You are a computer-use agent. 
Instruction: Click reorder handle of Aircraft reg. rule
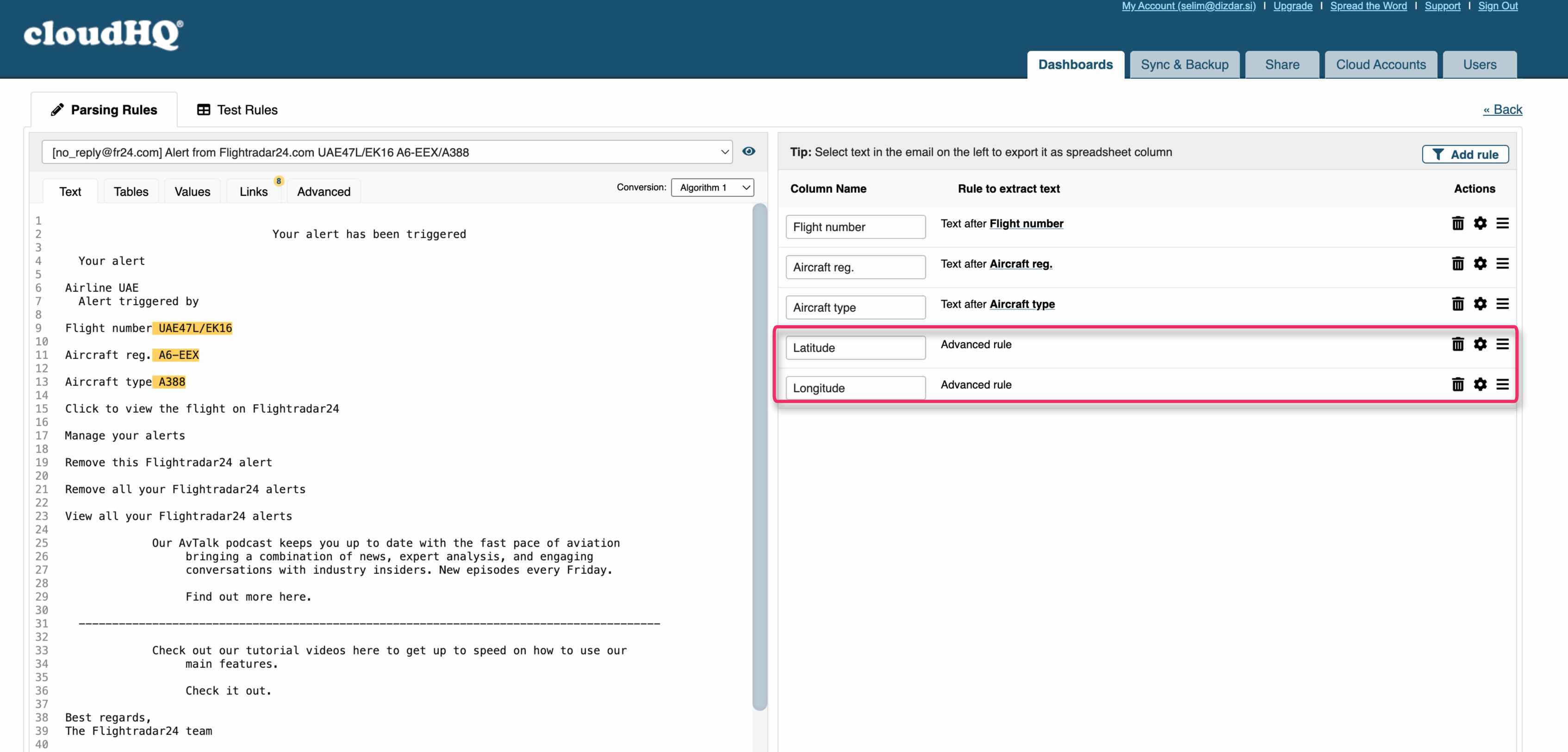pyautogui.click(x=1502, y=263)
